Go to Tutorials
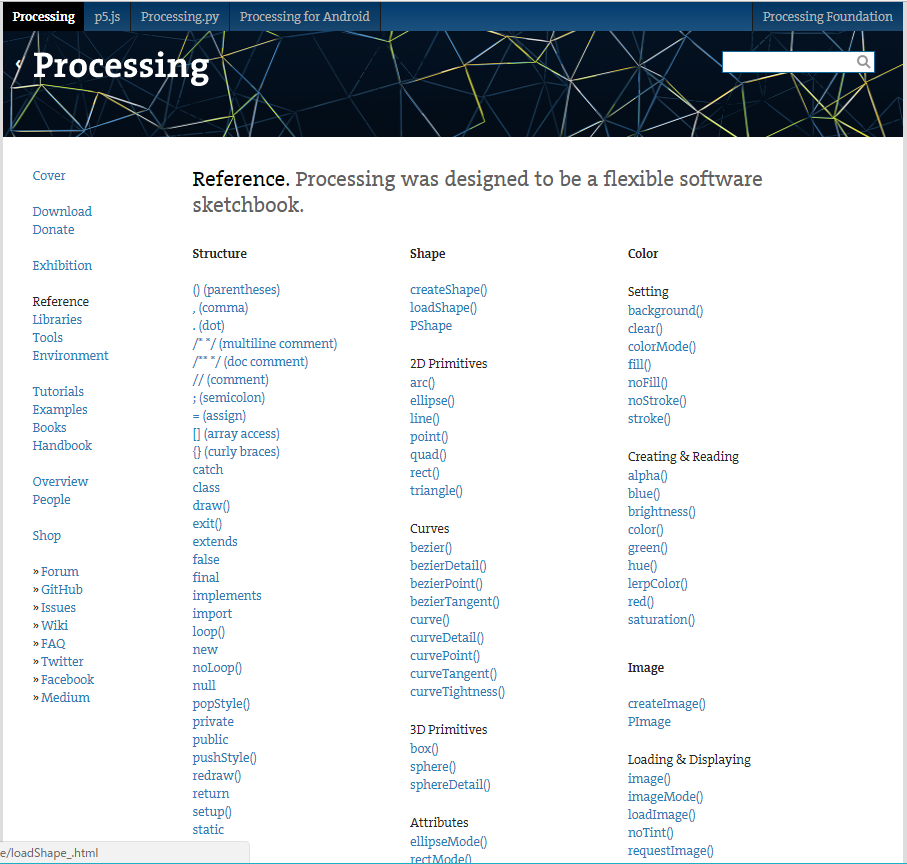The image size is (907, 864). (58, 391)
